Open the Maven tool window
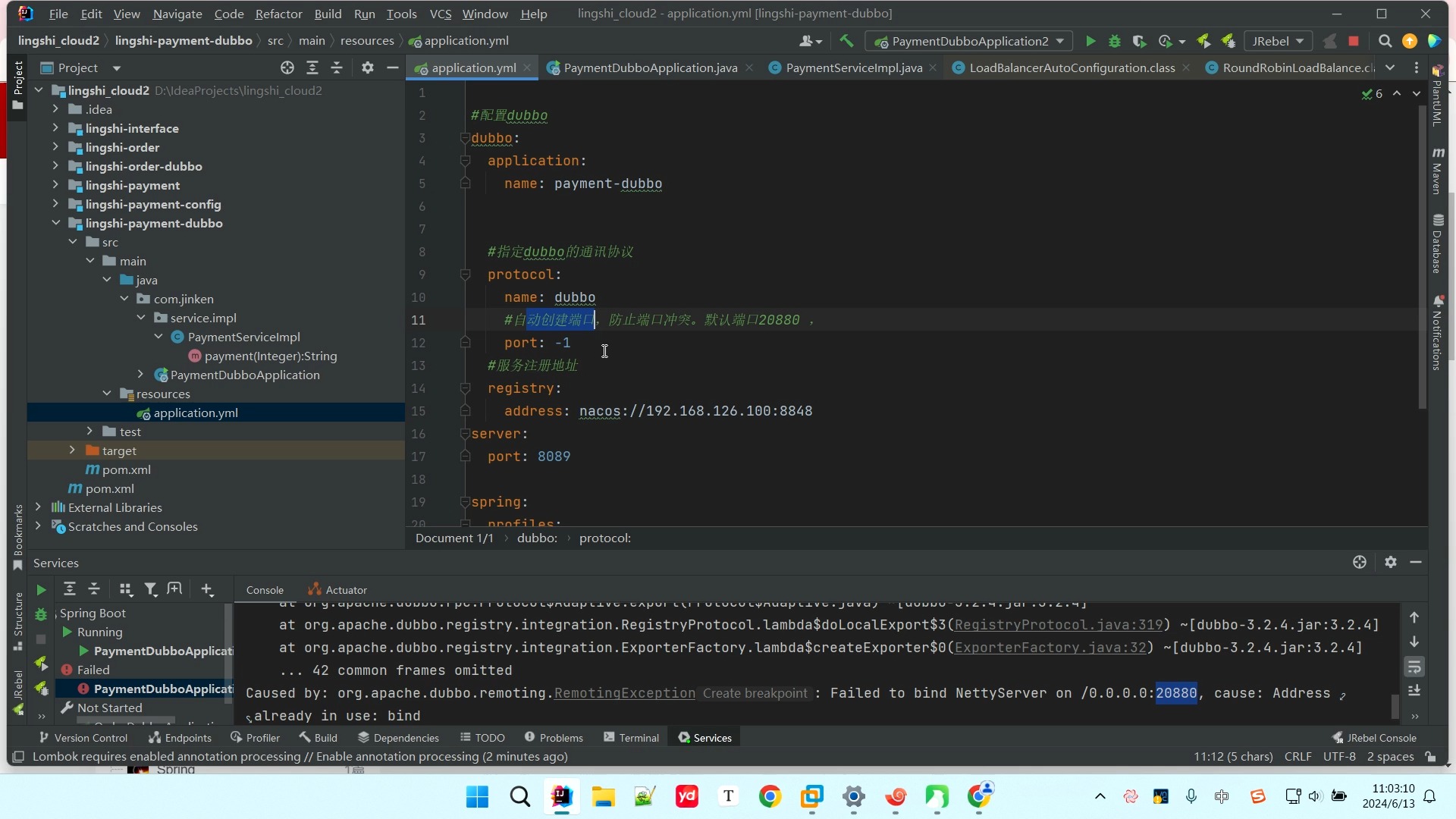This screenshot has height=819, width=1456. tap(1438, 171)
